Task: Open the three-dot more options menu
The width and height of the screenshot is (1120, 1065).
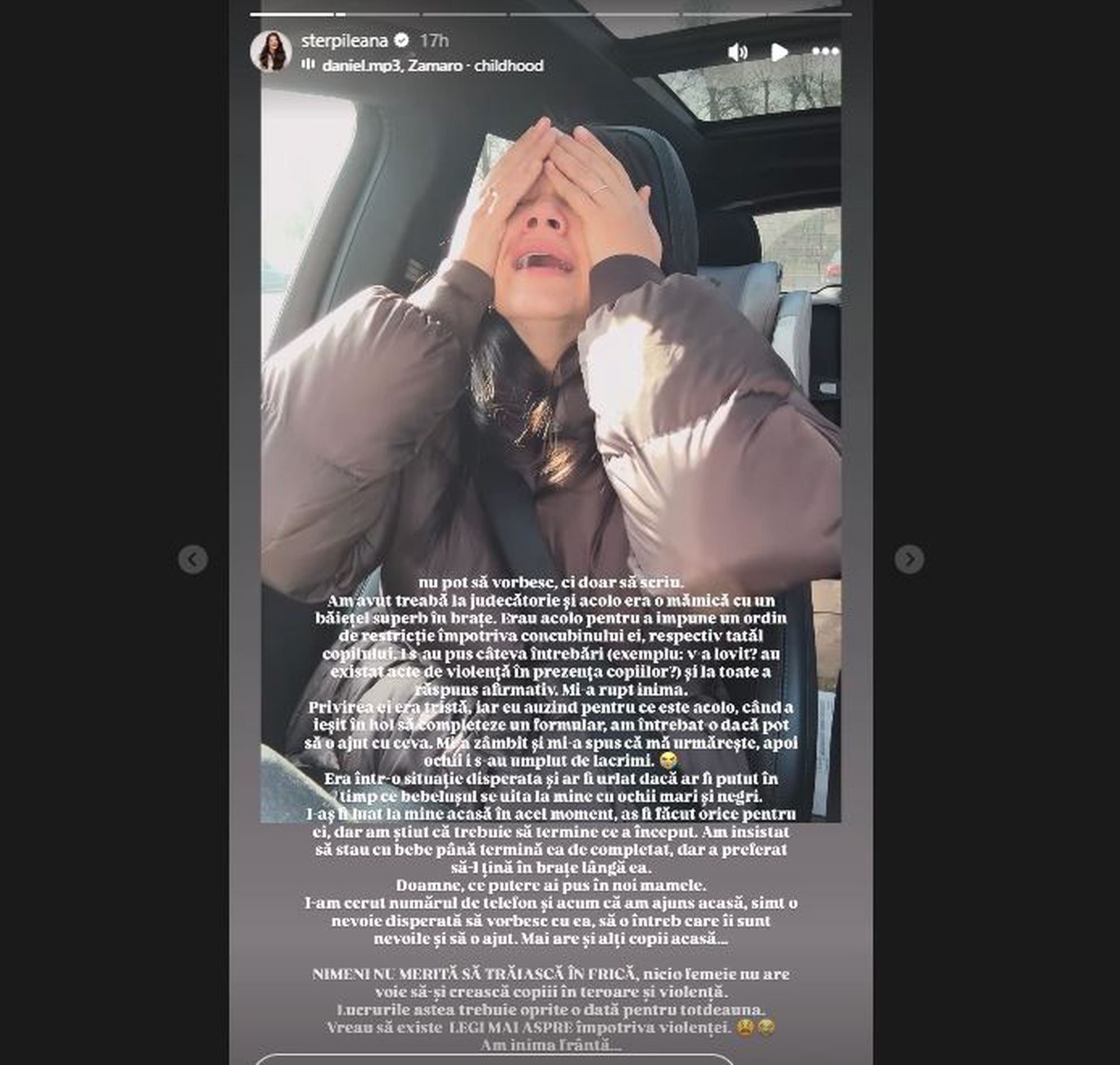Action: (825, 51)
